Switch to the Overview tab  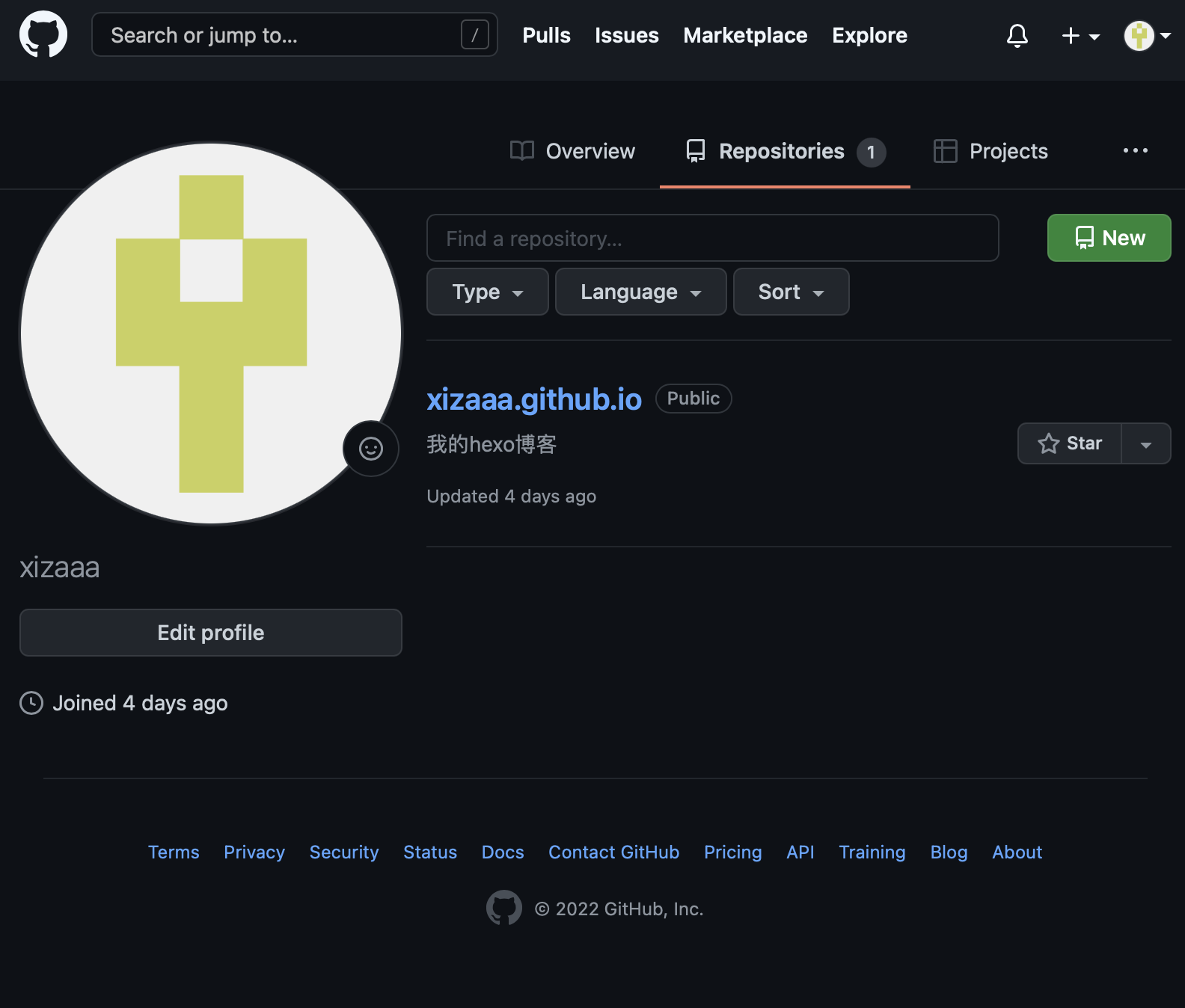tap(572, 151)
